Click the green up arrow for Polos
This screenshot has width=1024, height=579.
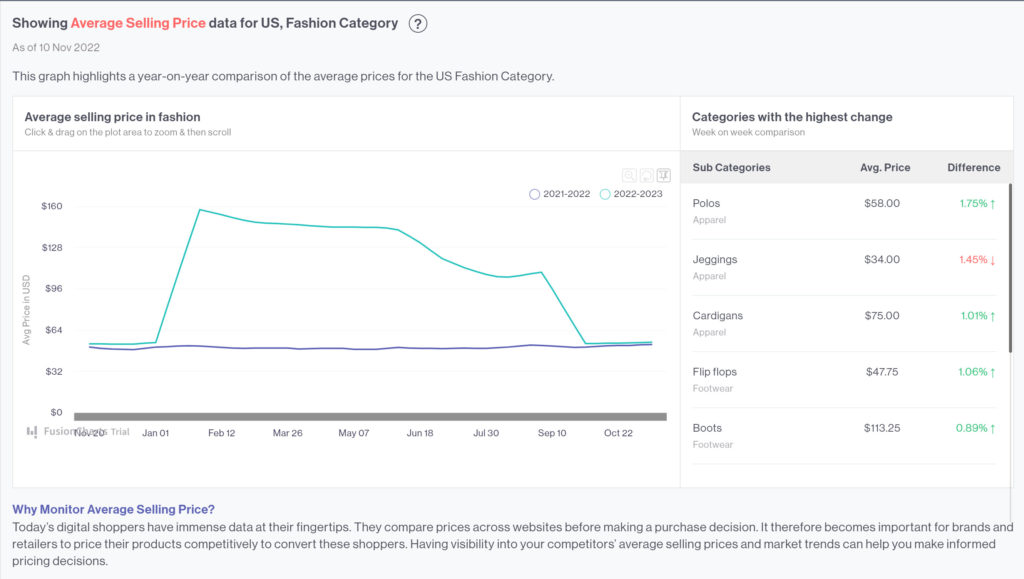point(993,204)
